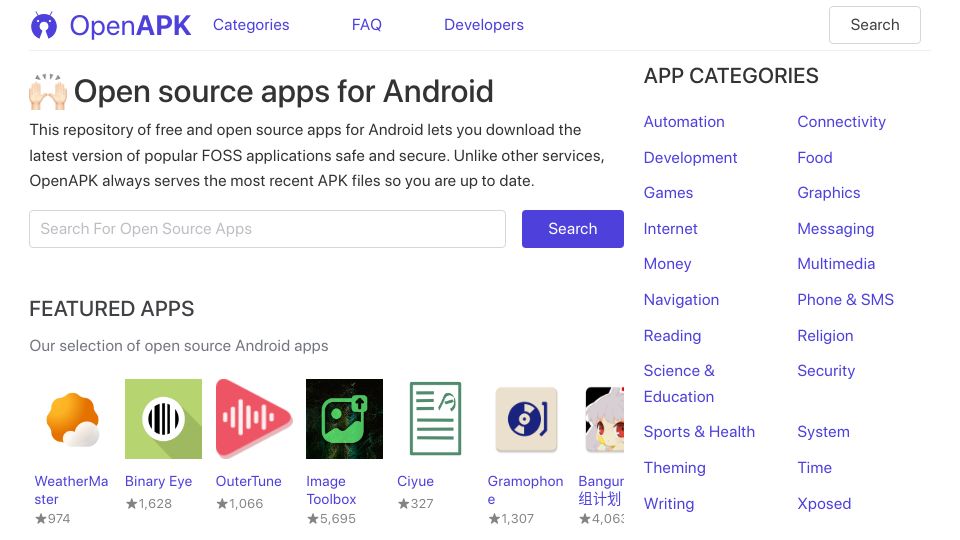Browse the Internet category

tap(670, 229)
